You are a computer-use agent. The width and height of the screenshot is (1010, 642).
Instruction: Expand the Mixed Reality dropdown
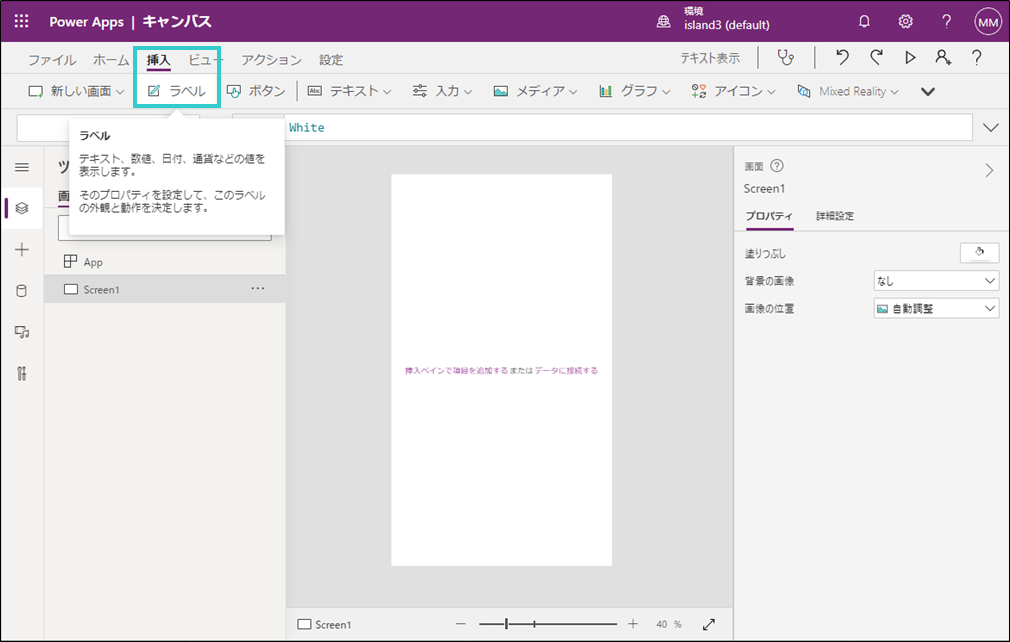click(848, 90)
